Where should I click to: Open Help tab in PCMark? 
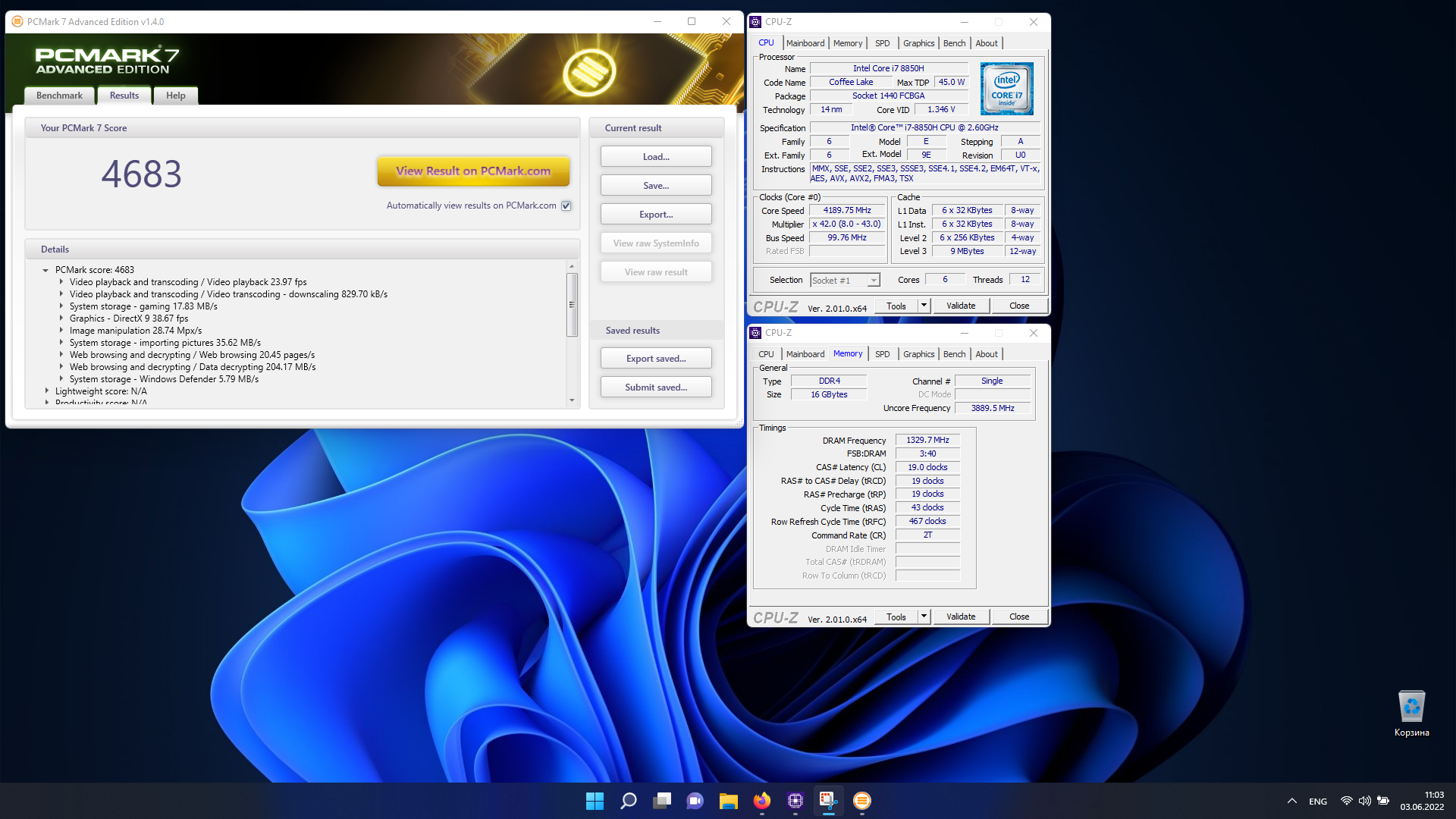coord(175,96)
